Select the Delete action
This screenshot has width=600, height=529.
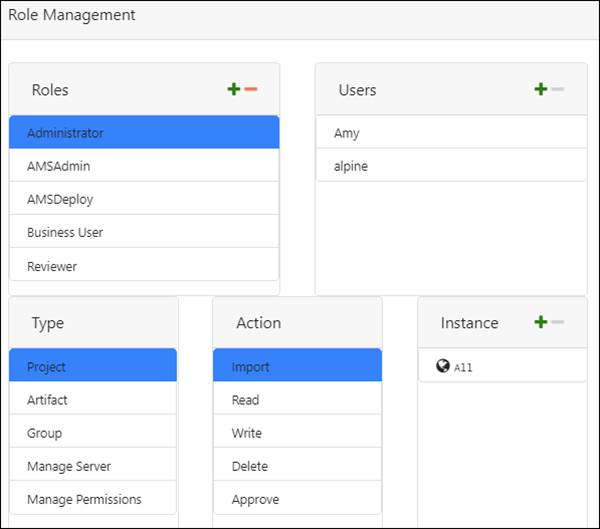coord(297,466)
